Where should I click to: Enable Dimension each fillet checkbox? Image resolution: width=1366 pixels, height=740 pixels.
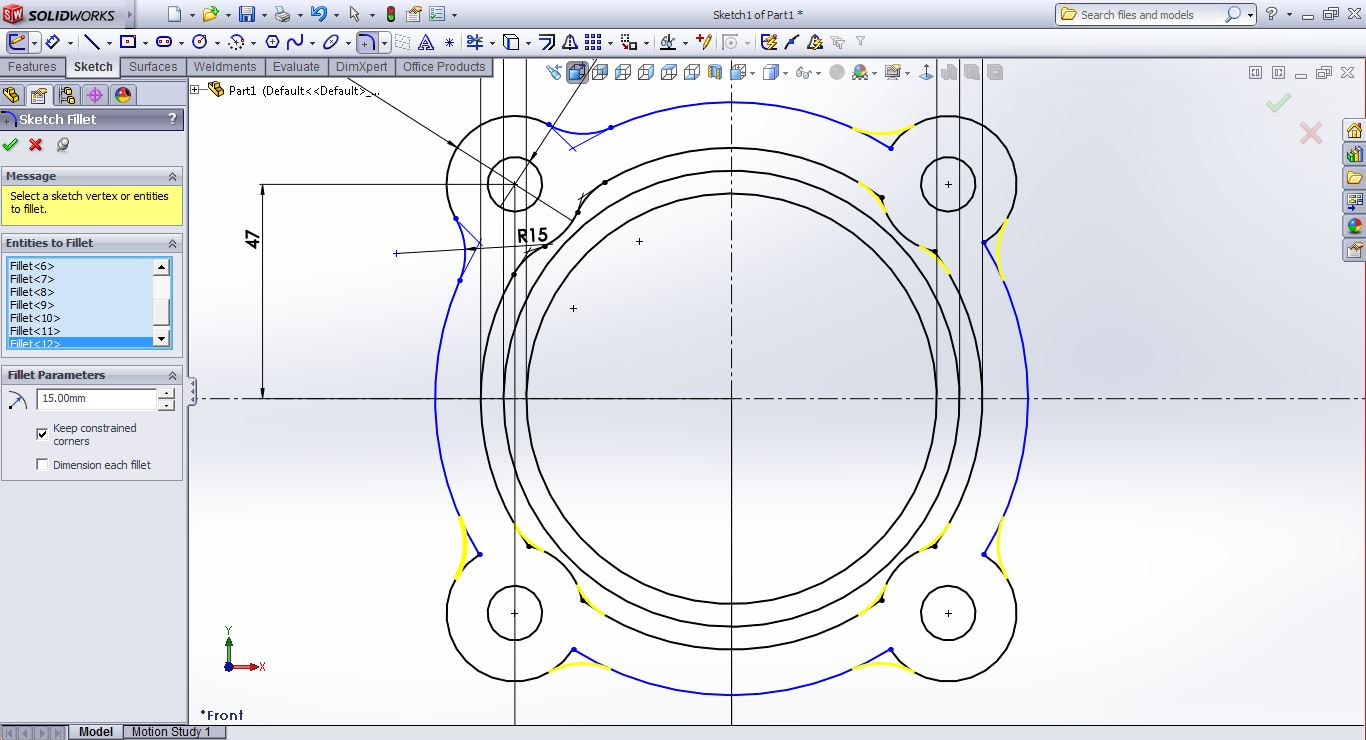click(42, 465)
